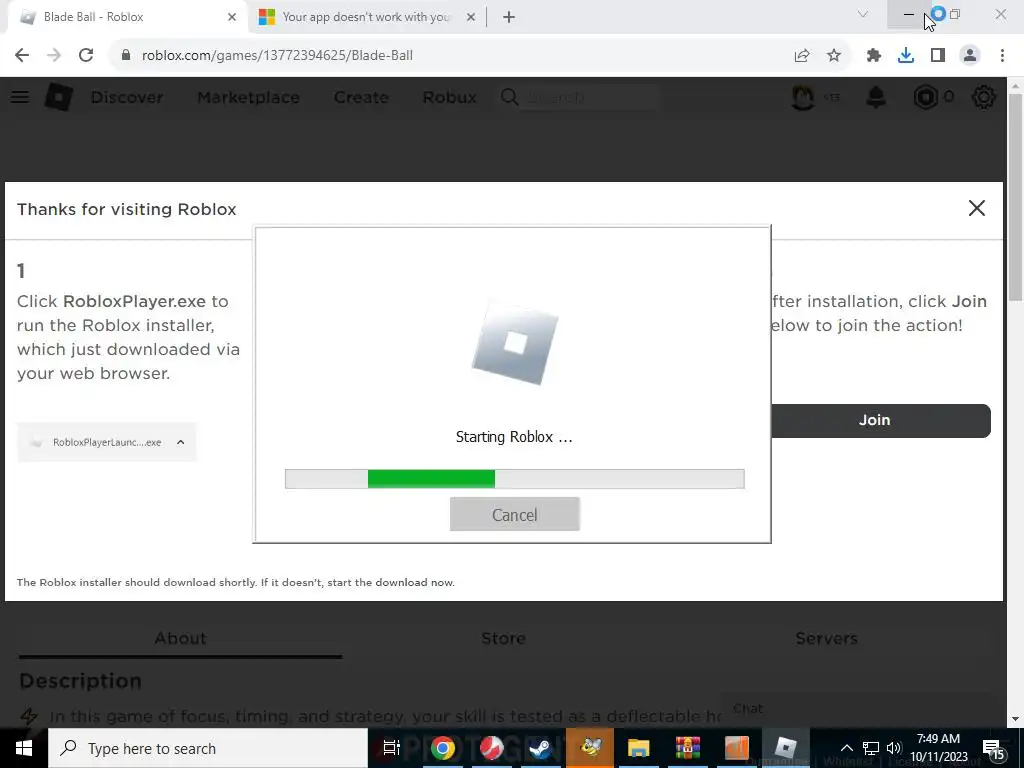The width and height of the screenshot is (1024, 768).
Task: Toggle the Chrome side panel
Action: pos(938,56)
